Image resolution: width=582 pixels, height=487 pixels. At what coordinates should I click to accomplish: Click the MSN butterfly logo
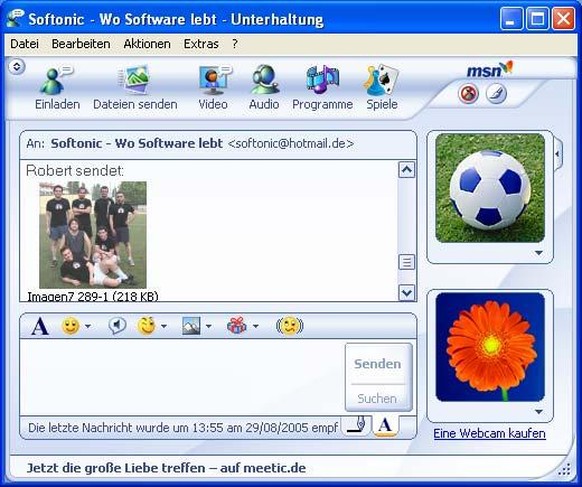click(490, 70)
